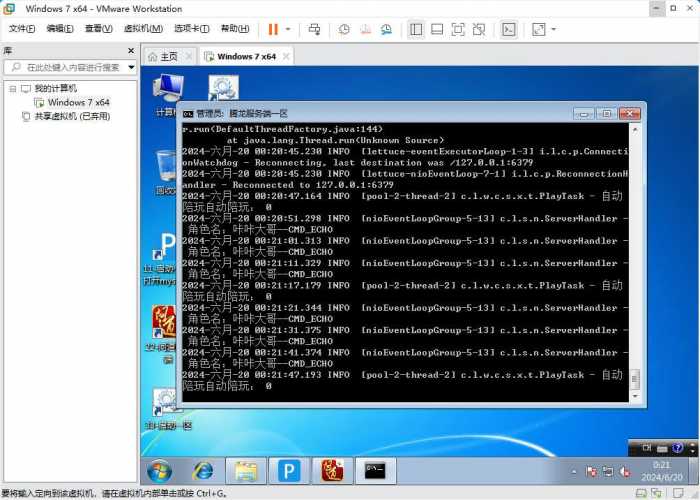The image size is (700, 500).
Task: Close the Windows 7 x64 tab
Action: tap(286, 57)
